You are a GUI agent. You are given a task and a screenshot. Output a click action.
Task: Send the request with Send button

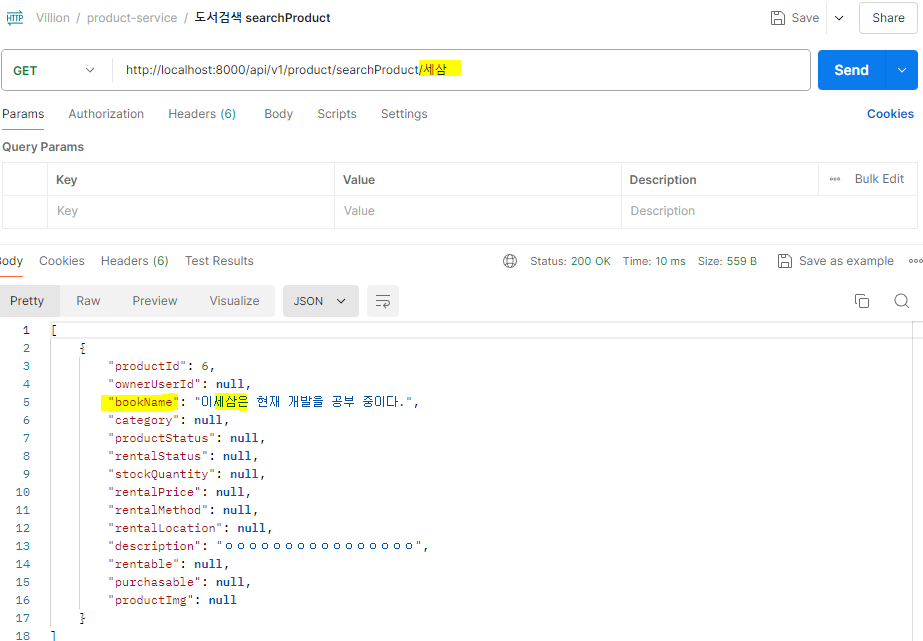[x=851, y=70]
